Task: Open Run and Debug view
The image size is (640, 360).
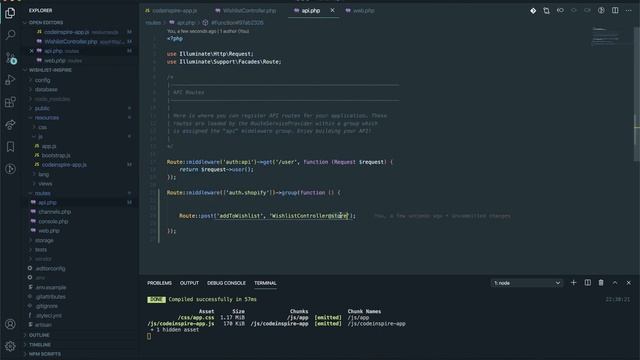Action: [10, 80]
